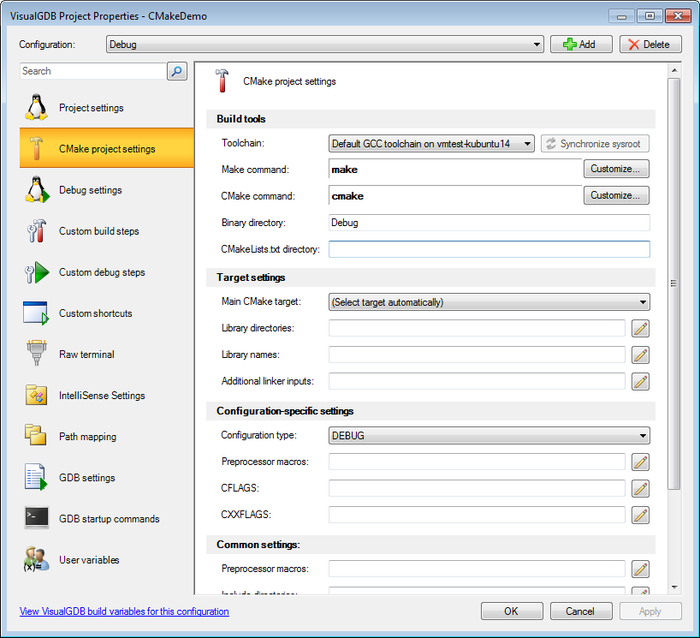Click the CMake project settings hammer icon
The height and width of the screenshot is (638, 700).
point(36,148)
